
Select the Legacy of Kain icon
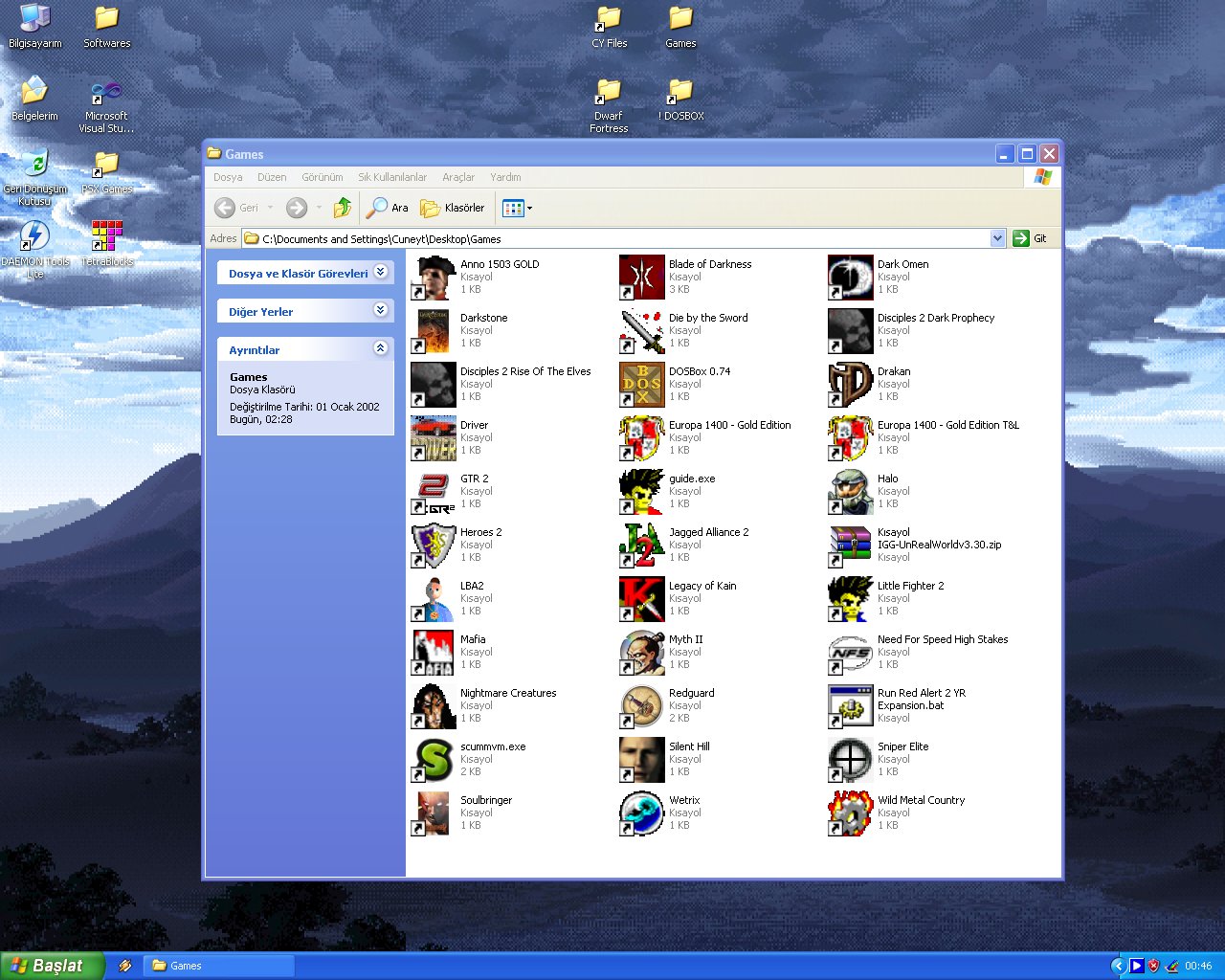[x=641, y=599]
